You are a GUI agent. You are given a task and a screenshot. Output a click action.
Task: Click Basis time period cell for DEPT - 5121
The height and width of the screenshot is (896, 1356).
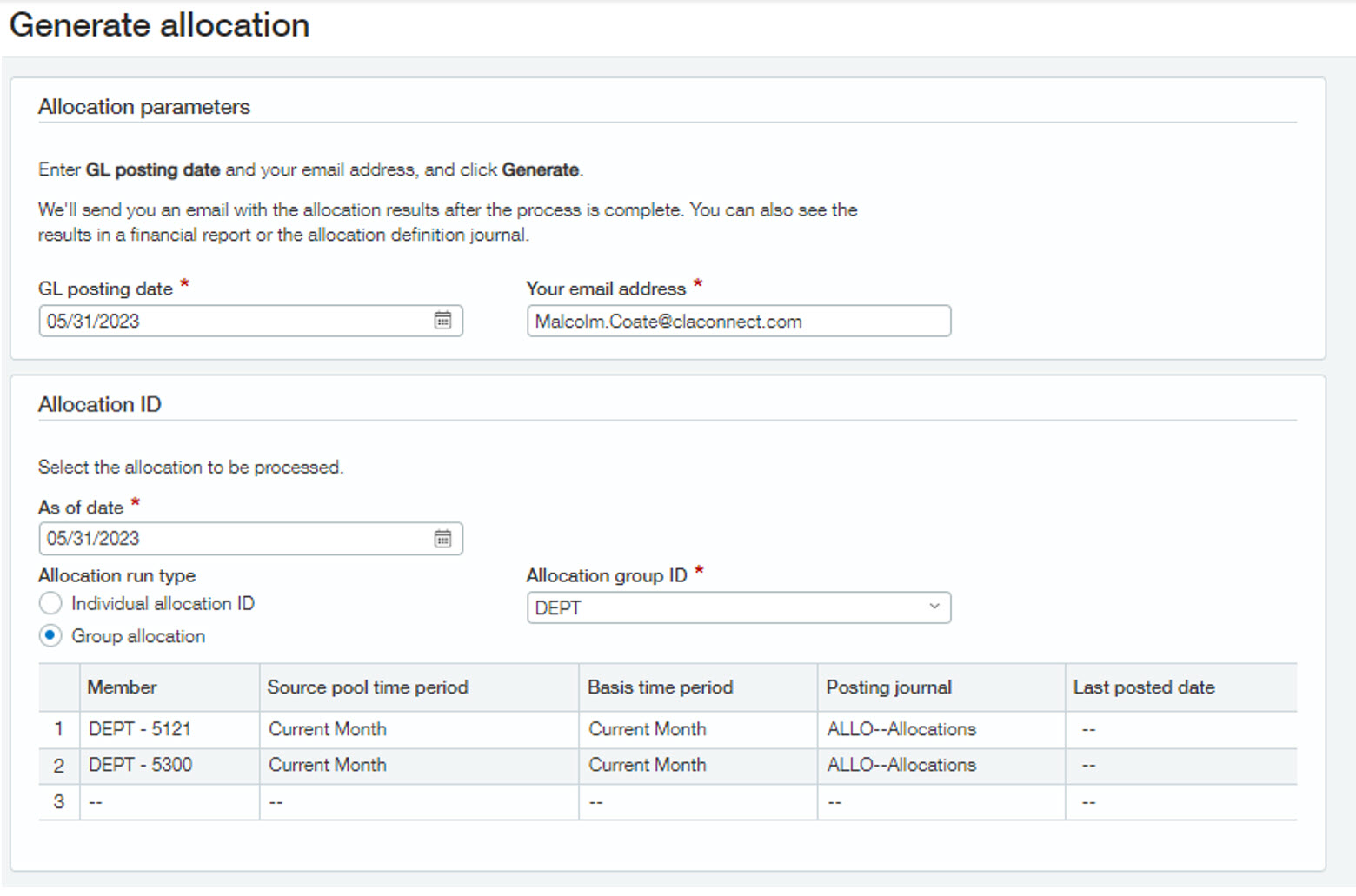648,729
